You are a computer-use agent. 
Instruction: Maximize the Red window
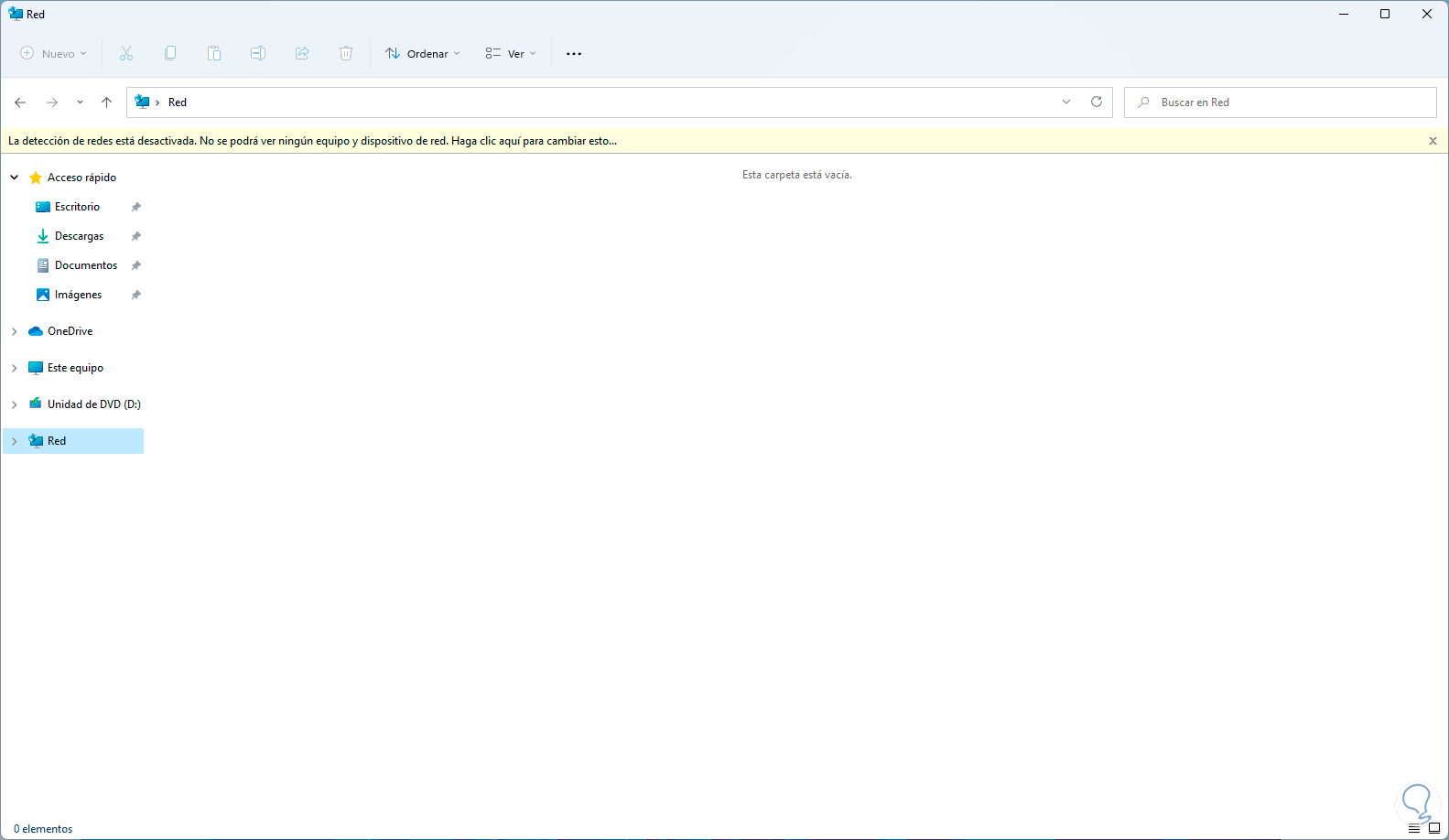click(1385, 14)
